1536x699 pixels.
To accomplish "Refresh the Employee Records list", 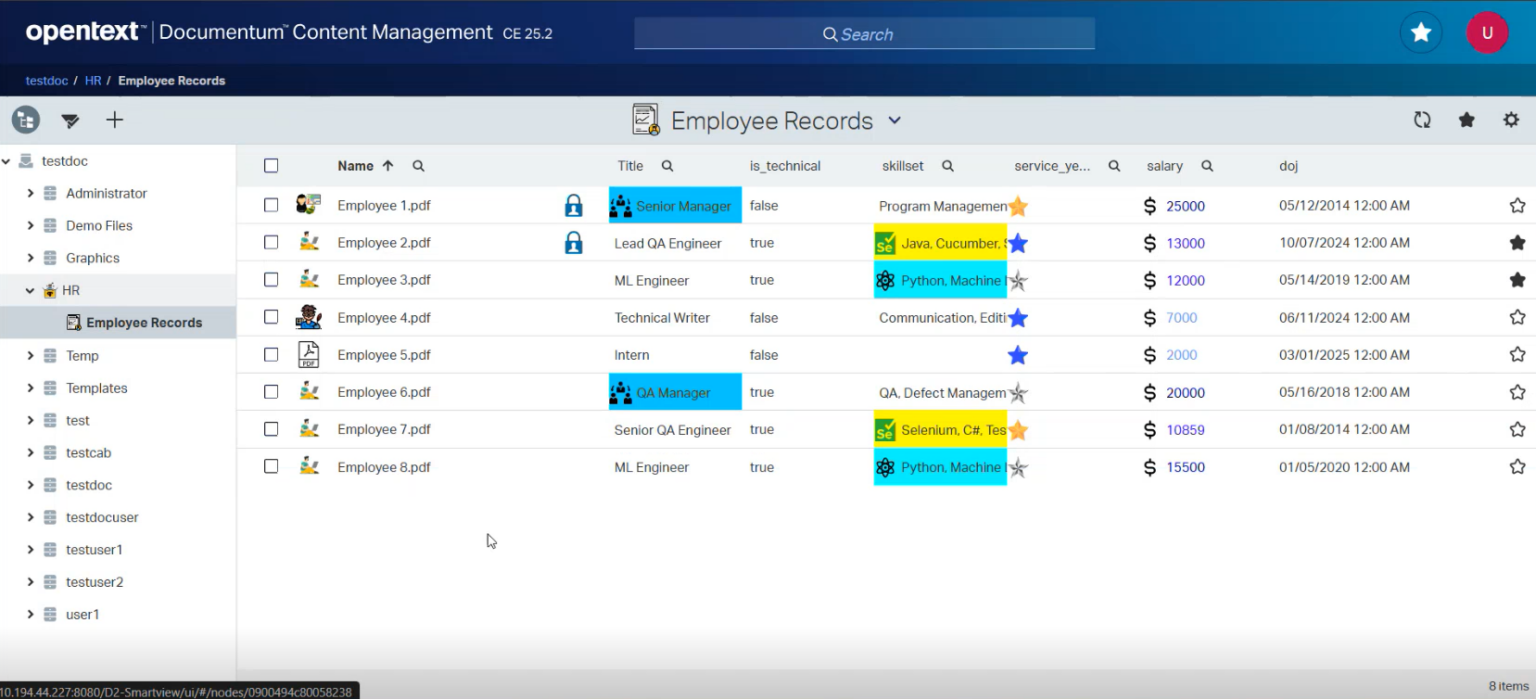I will (1421, 119).
